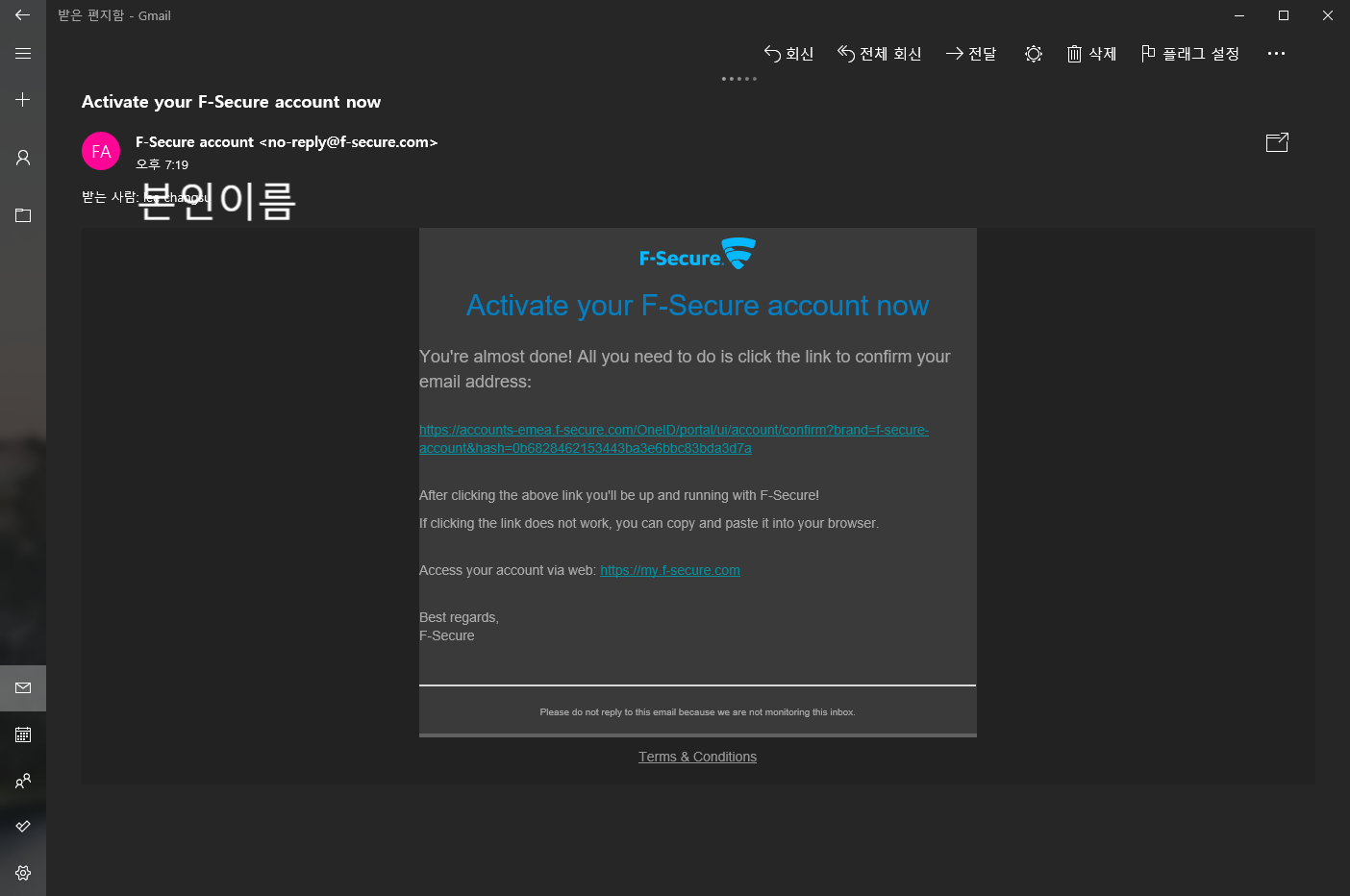Open Terms & Conditions link
Screen dimensions: 1350x896
(697, 757)
